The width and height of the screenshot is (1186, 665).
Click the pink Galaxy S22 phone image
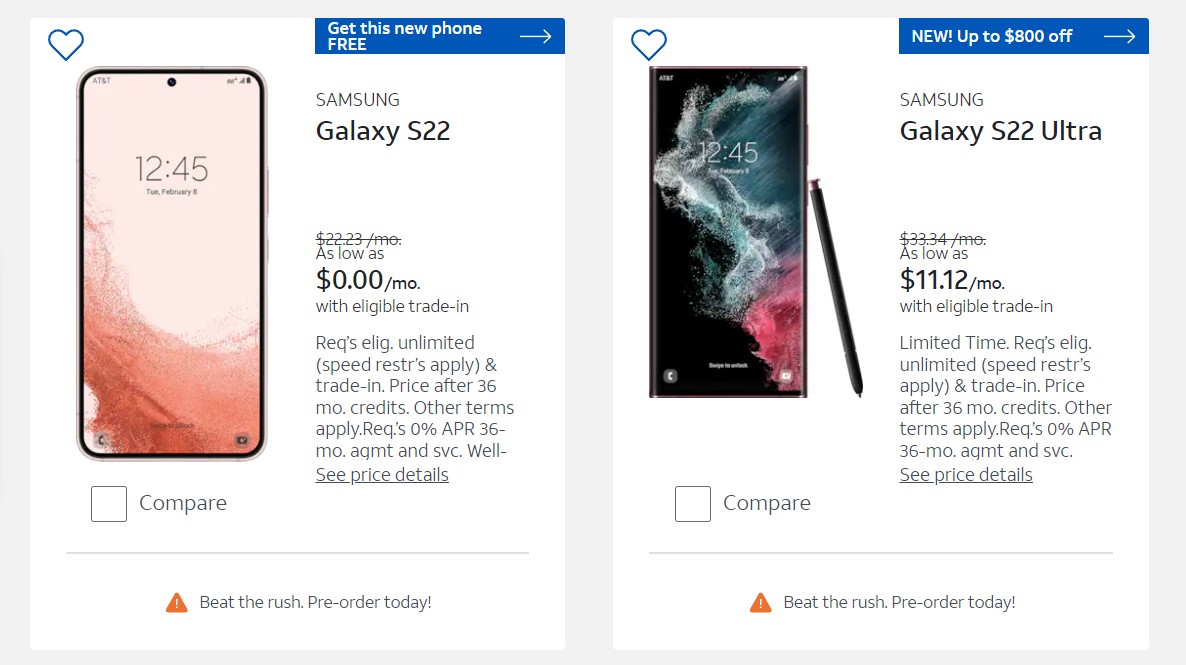(x=172, y=264)
